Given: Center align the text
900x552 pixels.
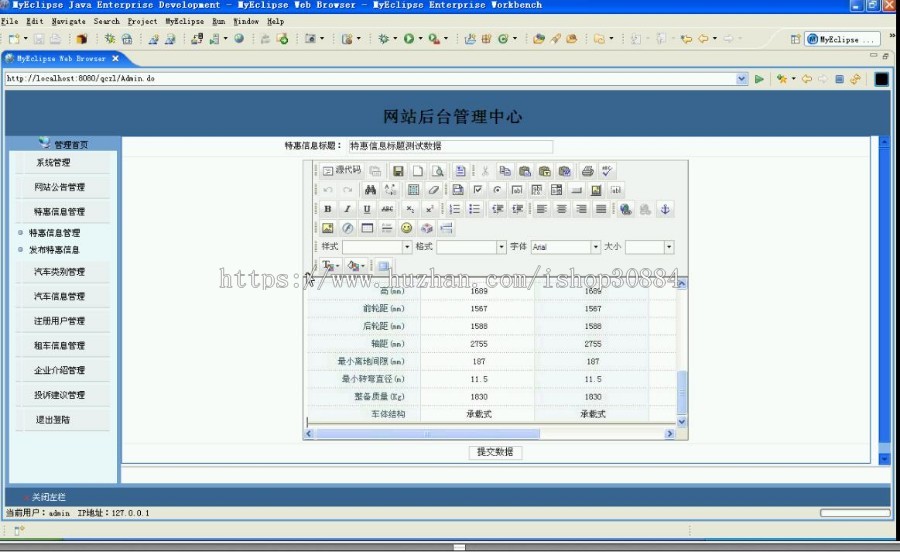Looking at the screenshot, I should pos(561,209).
